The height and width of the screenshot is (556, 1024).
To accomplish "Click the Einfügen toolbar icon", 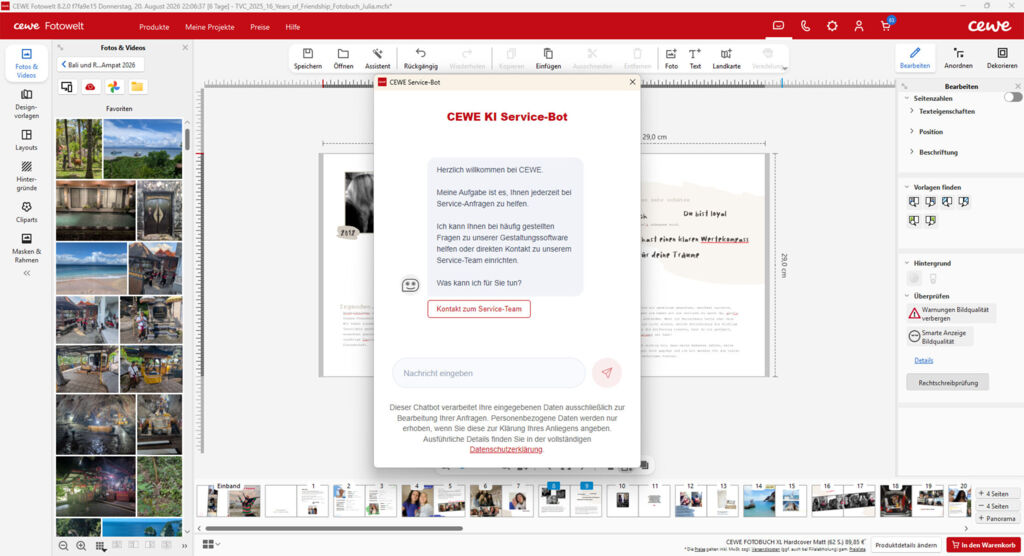I will pos(548,58).
